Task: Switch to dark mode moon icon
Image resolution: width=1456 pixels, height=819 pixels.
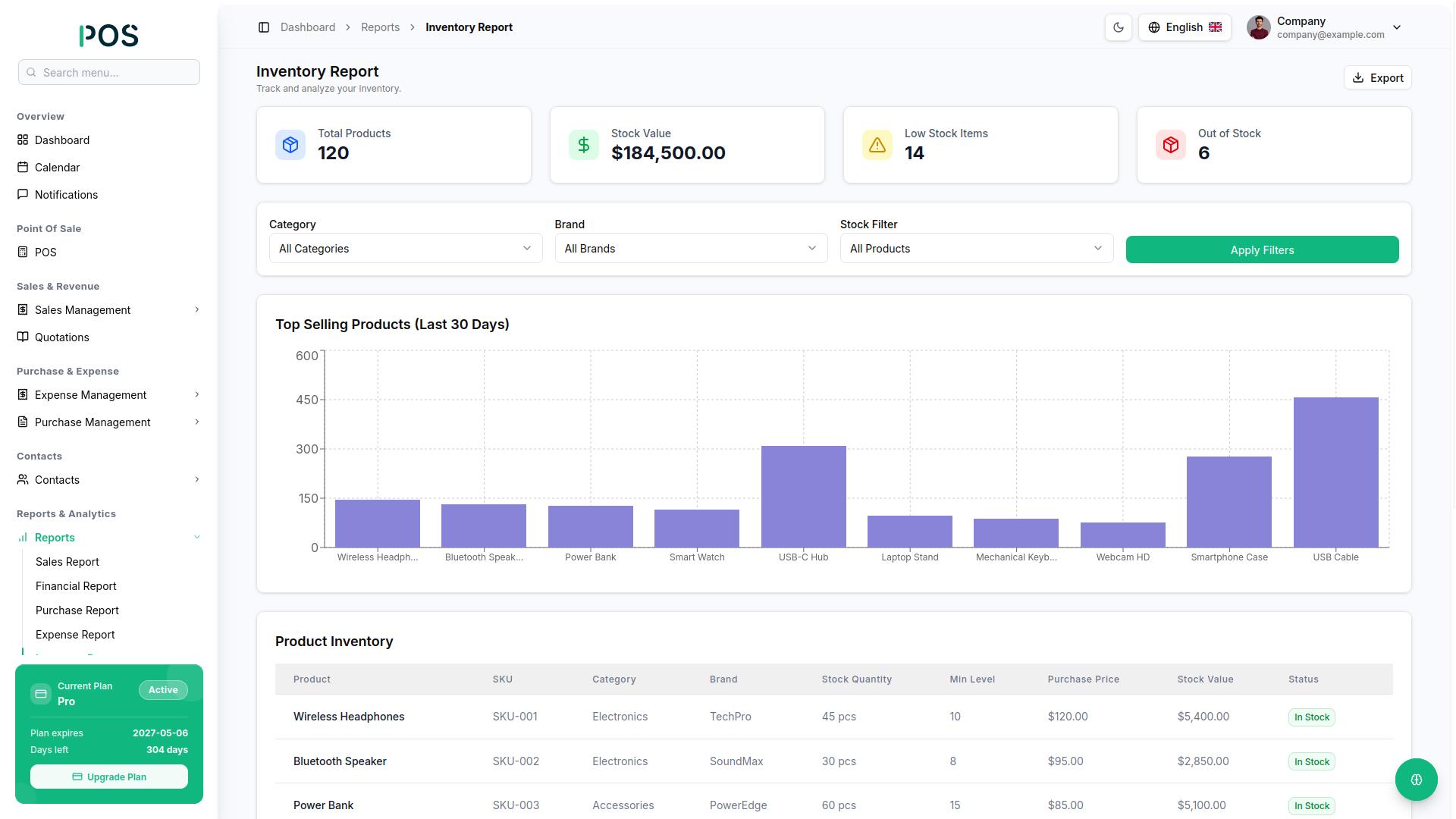Action: 1119,27
